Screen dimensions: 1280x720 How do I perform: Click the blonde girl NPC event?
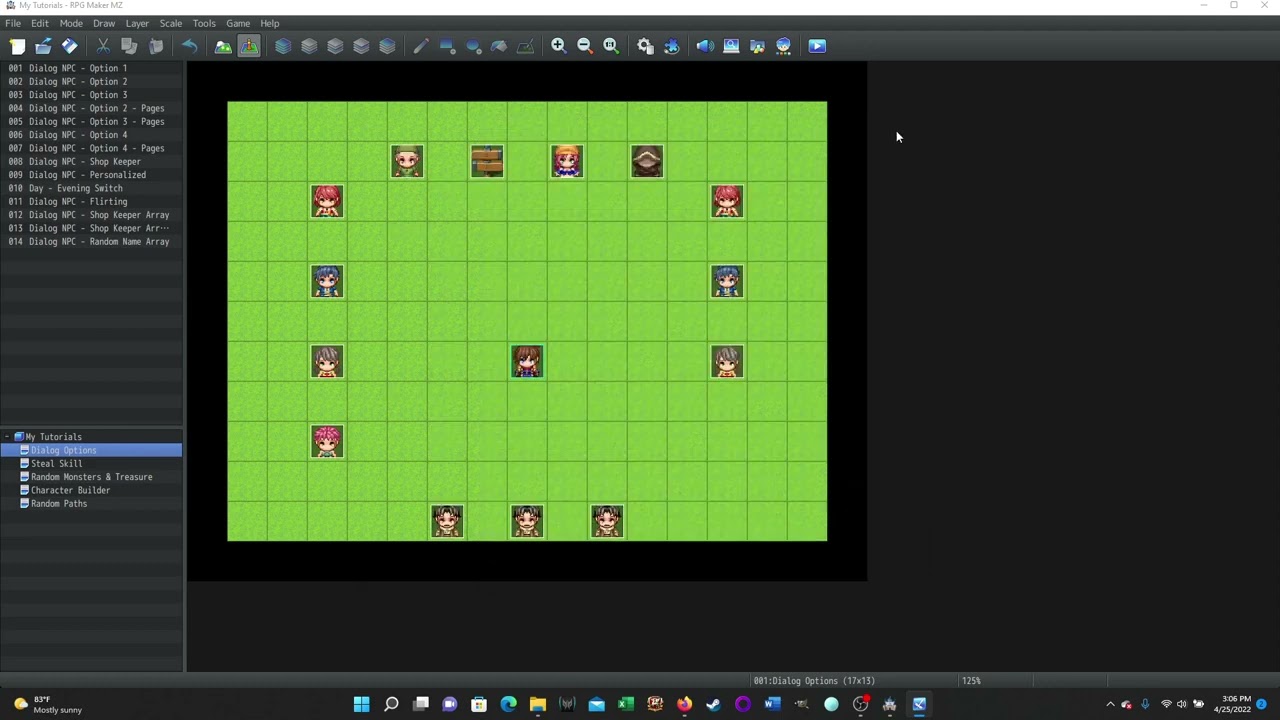pos(567,161)
